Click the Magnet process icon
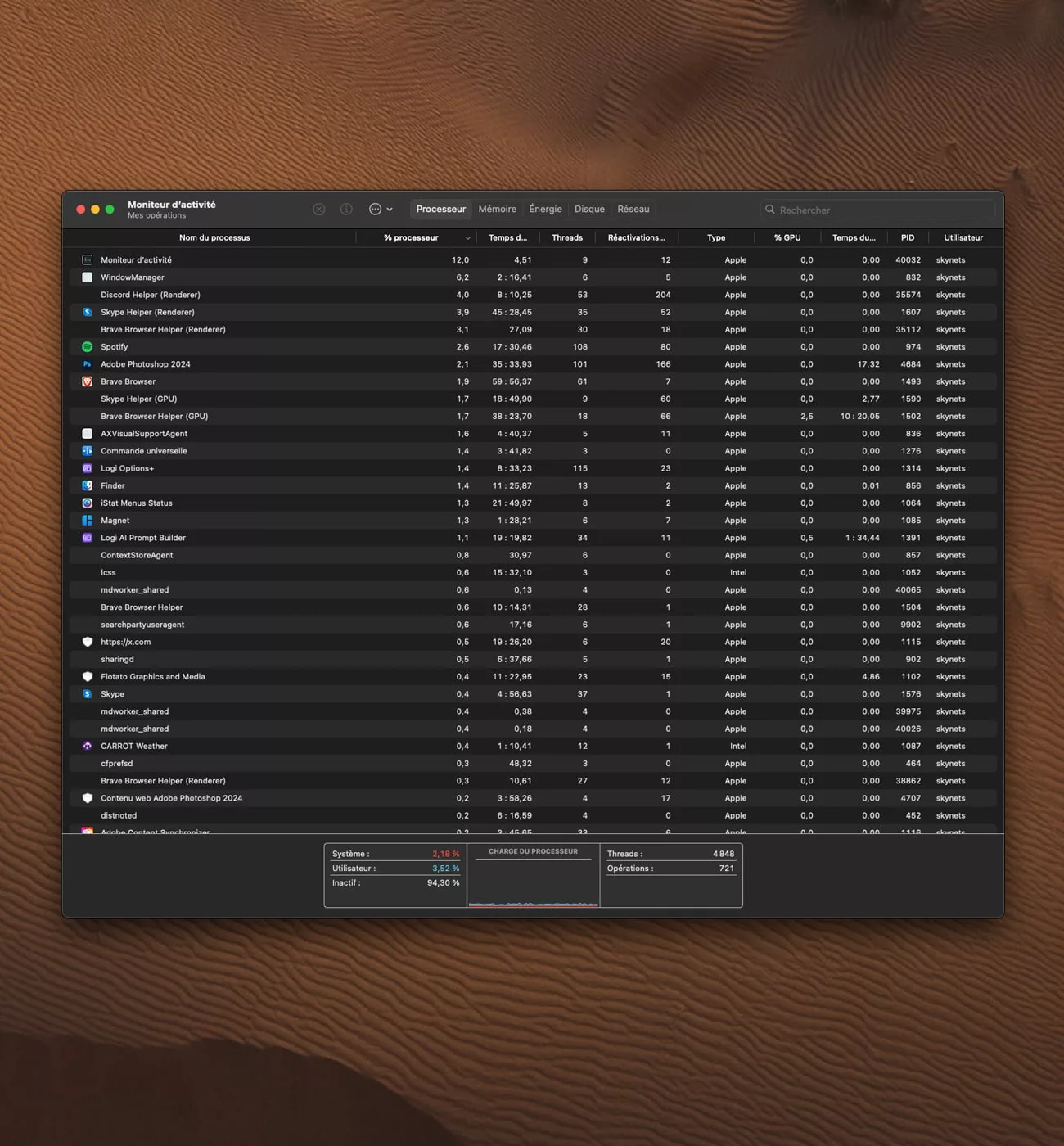Viewport: 1064px width, 1146px height. tap(88, 521)
